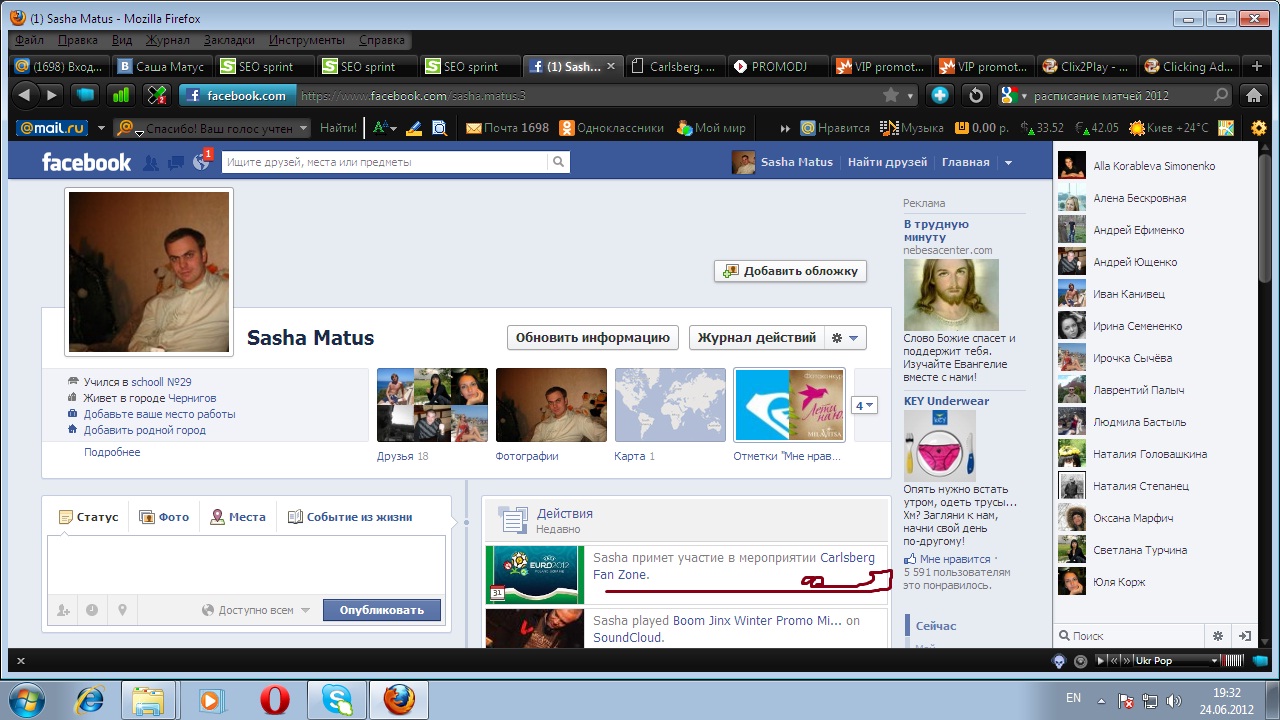
Task: Open Файл menu
Action: 30,40
